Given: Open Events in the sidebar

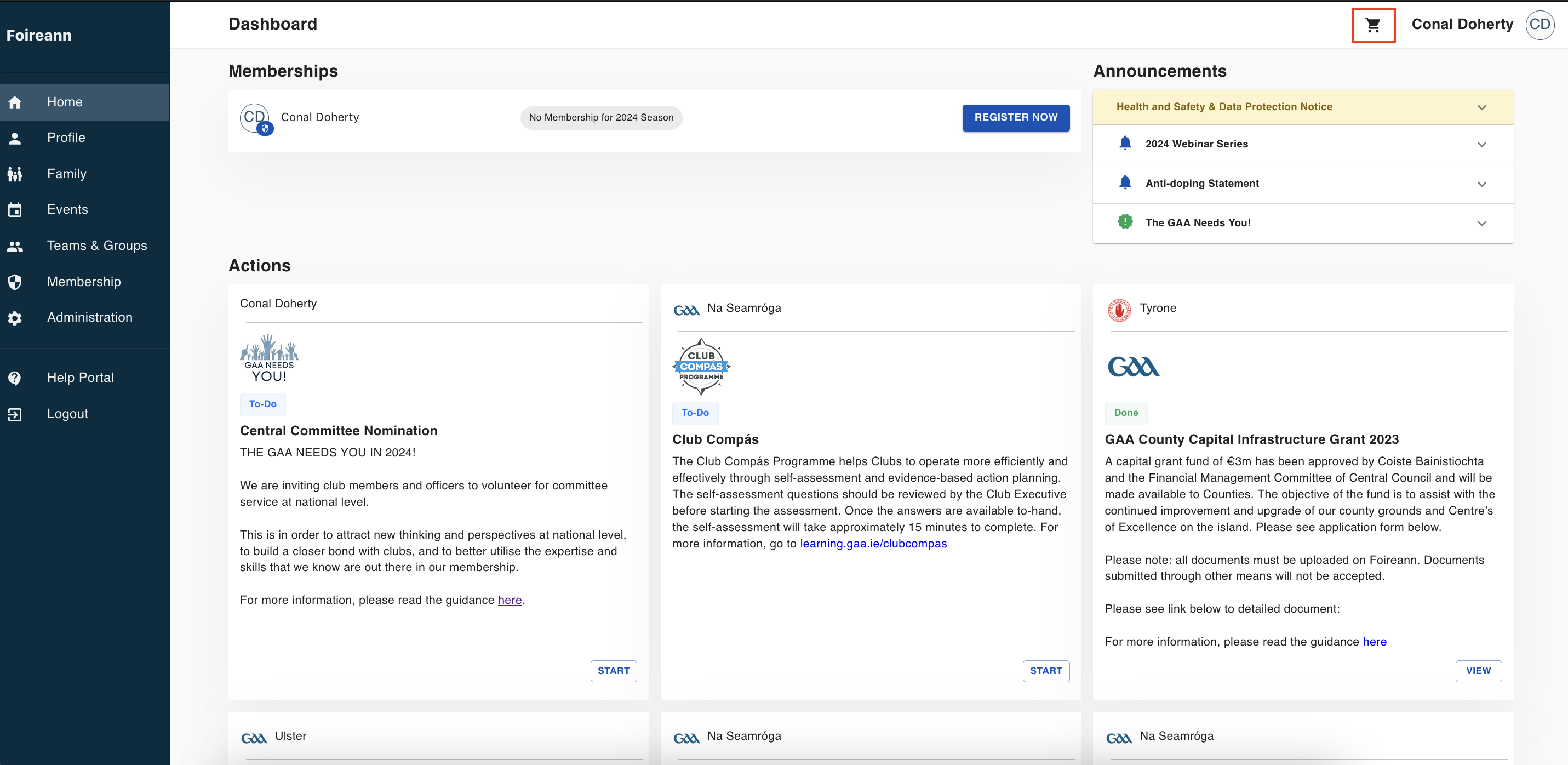Looking at the screenshot, I should click(x=84, y=209).
